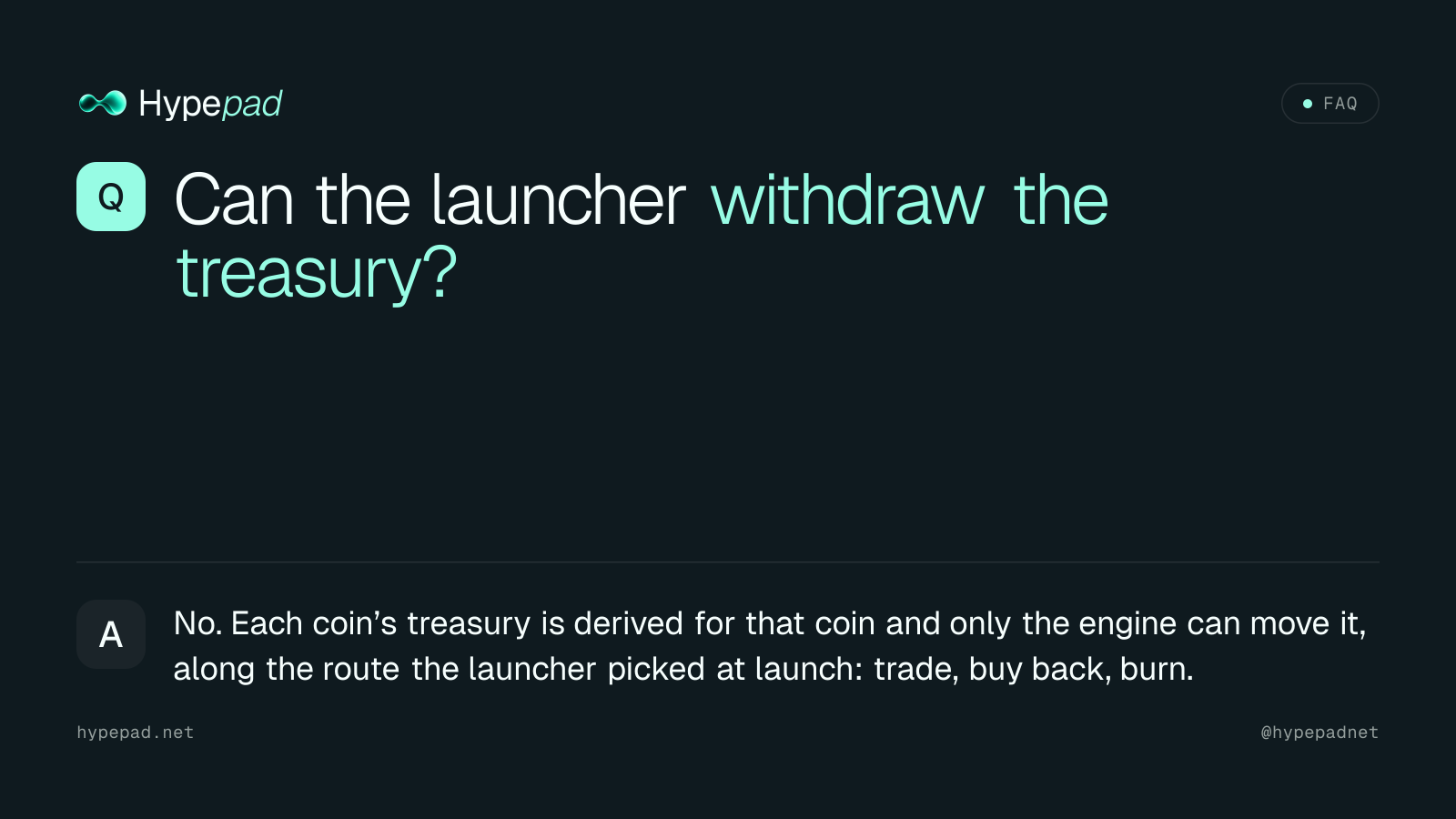The width and height of the screenshot is (1456, 819).
Task: Open the @hypepadnet handle
Action: click(1319, 733)
